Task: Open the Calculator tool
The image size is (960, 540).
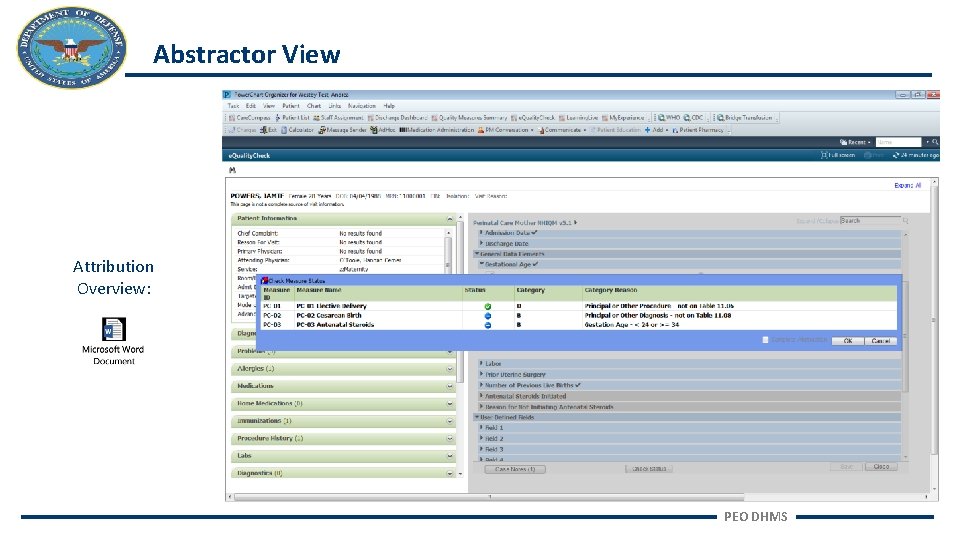Action: point(298,130)
